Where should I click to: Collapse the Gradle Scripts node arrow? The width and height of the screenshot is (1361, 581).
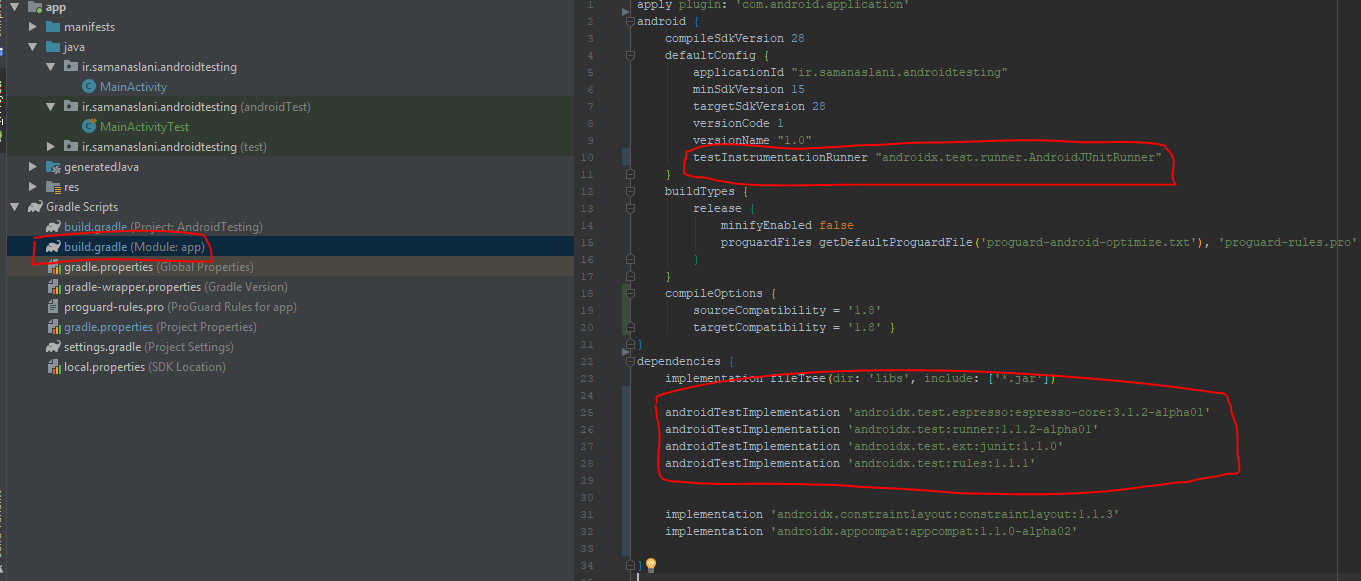click(15, 207)
